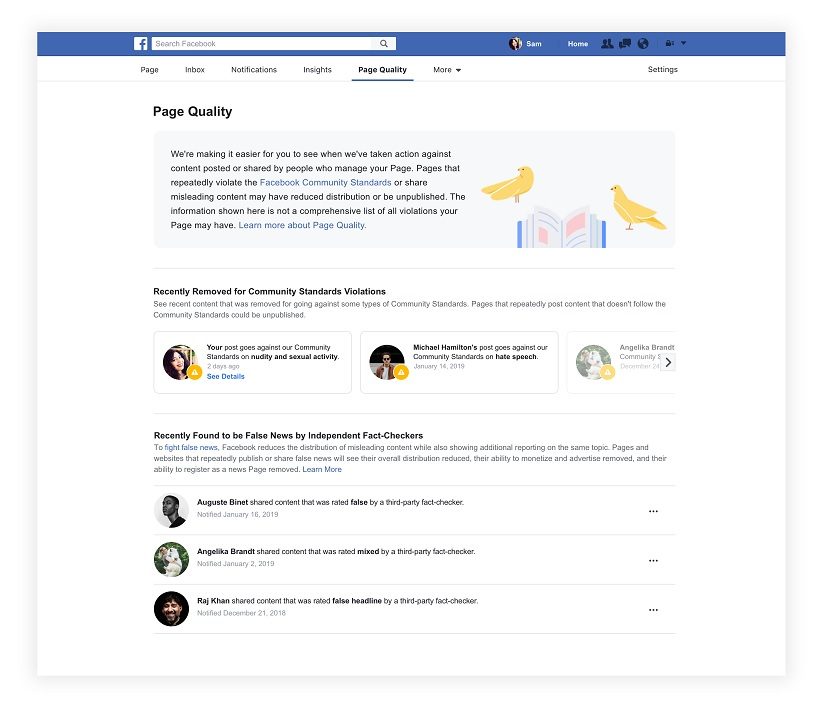Image resolution: width=823 pixels, height=708 pixels.
Task: Click the privacy shortcuts lock icon
Action: [669, 44]
